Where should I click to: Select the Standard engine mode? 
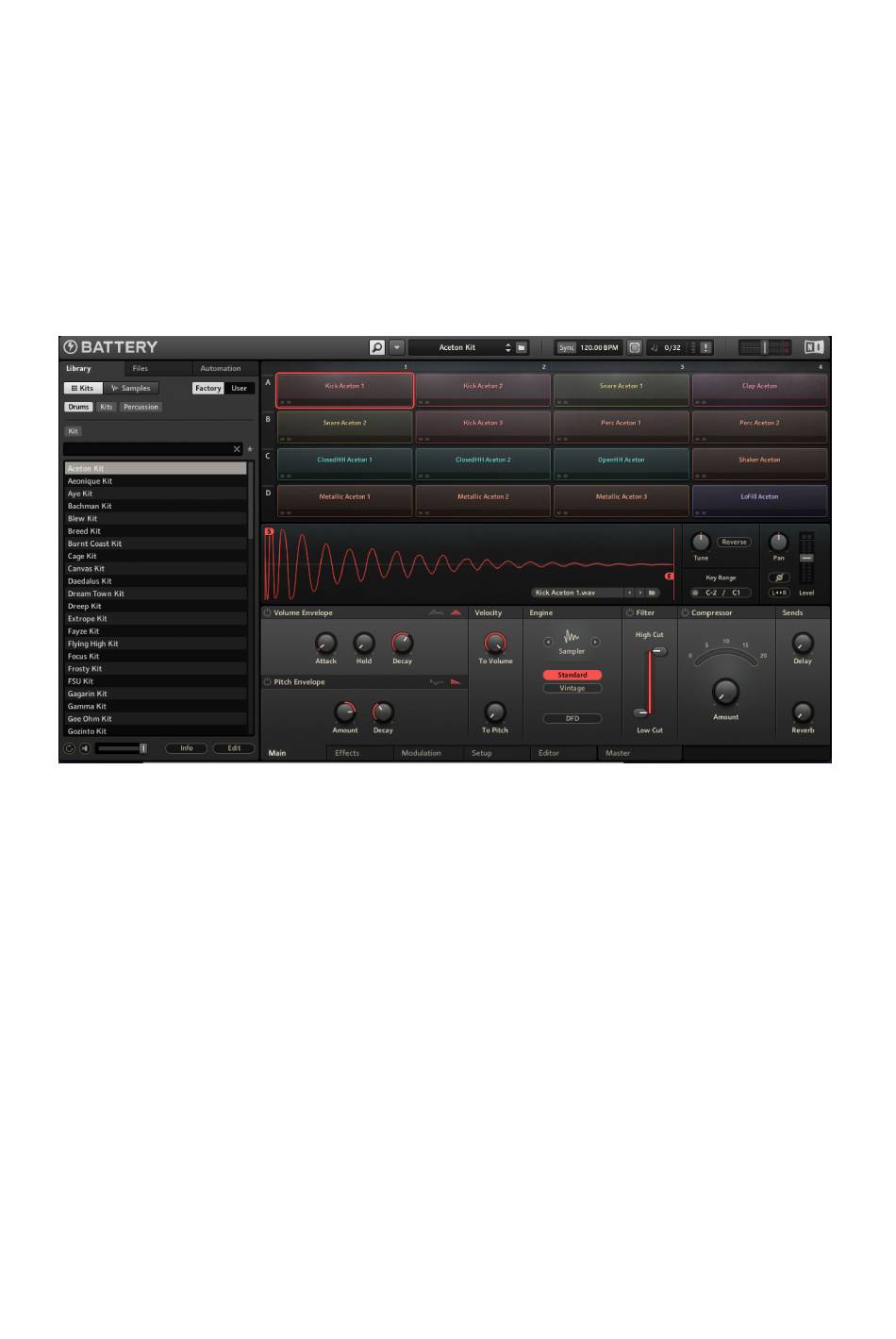572,675
